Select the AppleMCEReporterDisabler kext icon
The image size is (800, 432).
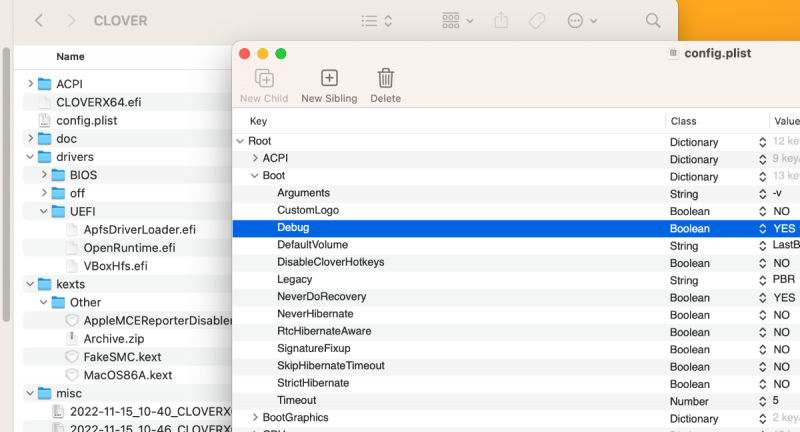point(72,320)
